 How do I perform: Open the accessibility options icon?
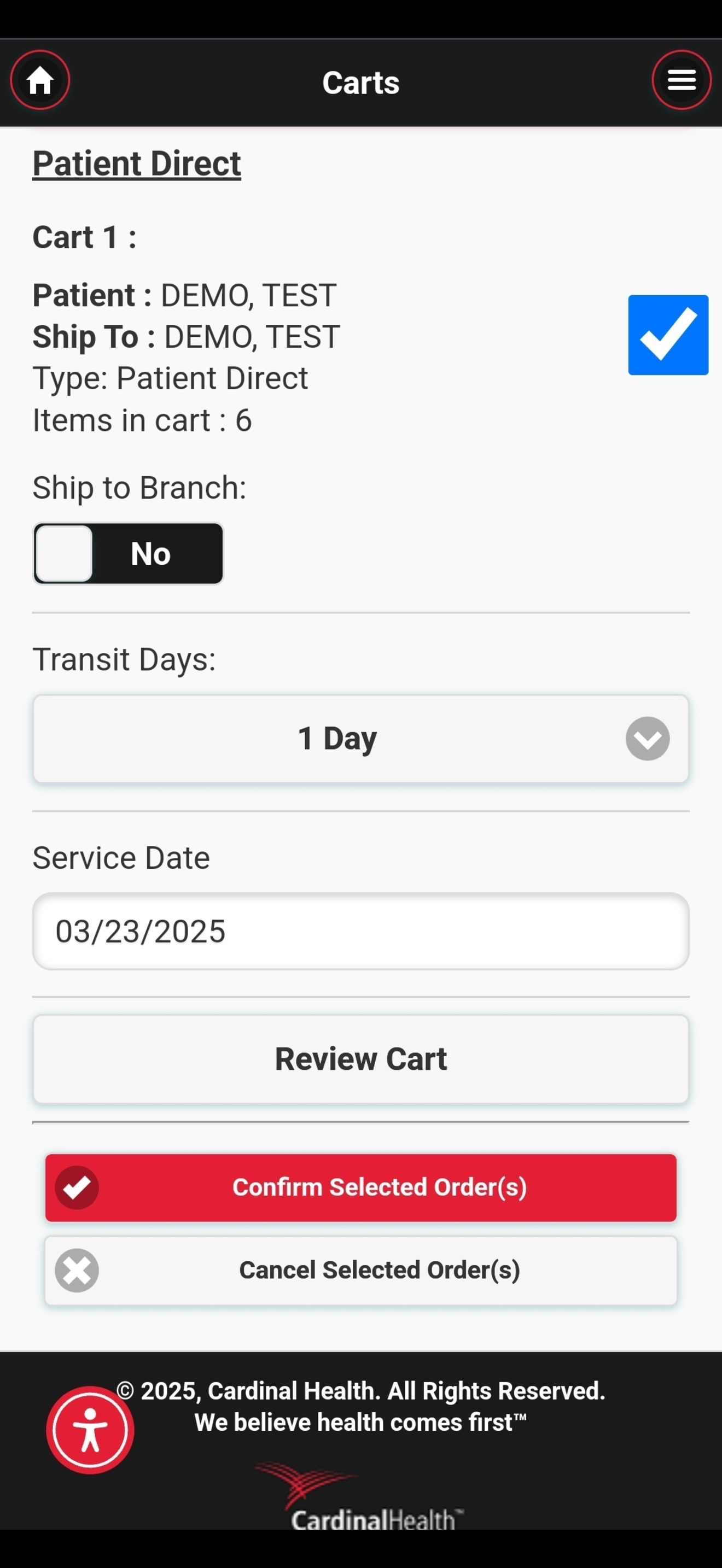pos(90,1430)
